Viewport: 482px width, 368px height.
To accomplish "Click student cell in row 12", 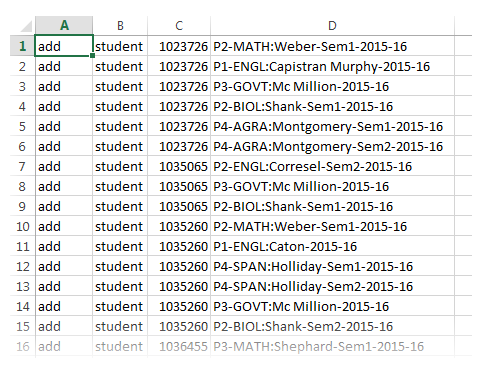I will [x=120, y=266].
